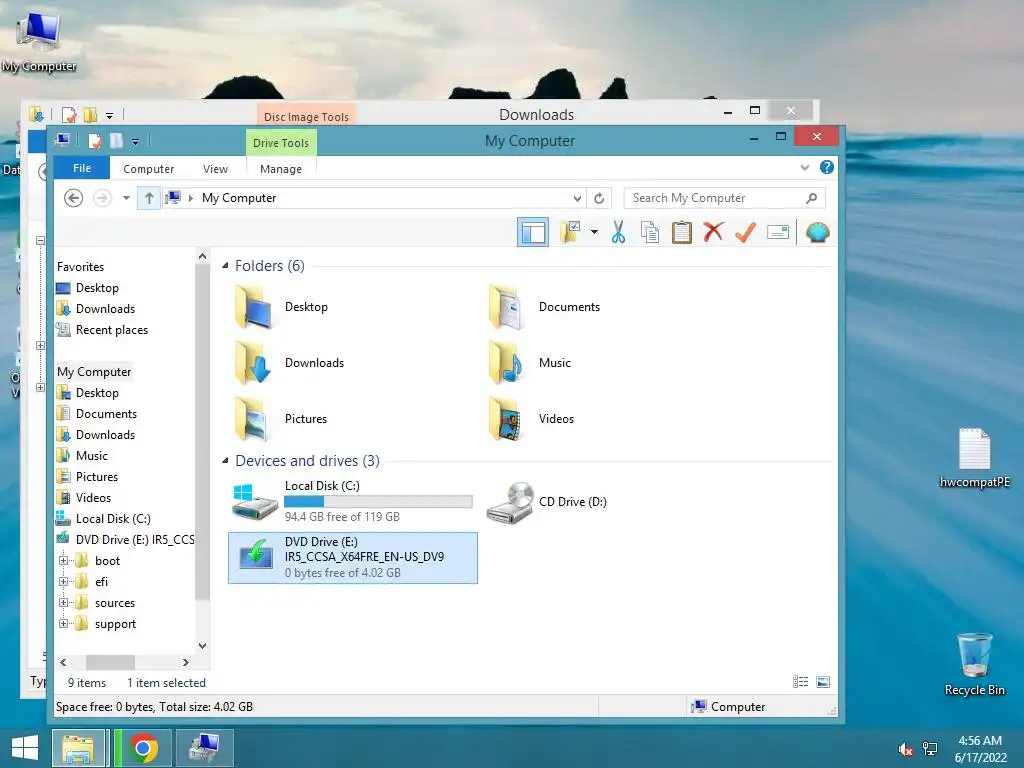The image size is (1024, 768).
Task: Open the File ribbon tab
Action: pyautogui.click(x=82, y=168)
